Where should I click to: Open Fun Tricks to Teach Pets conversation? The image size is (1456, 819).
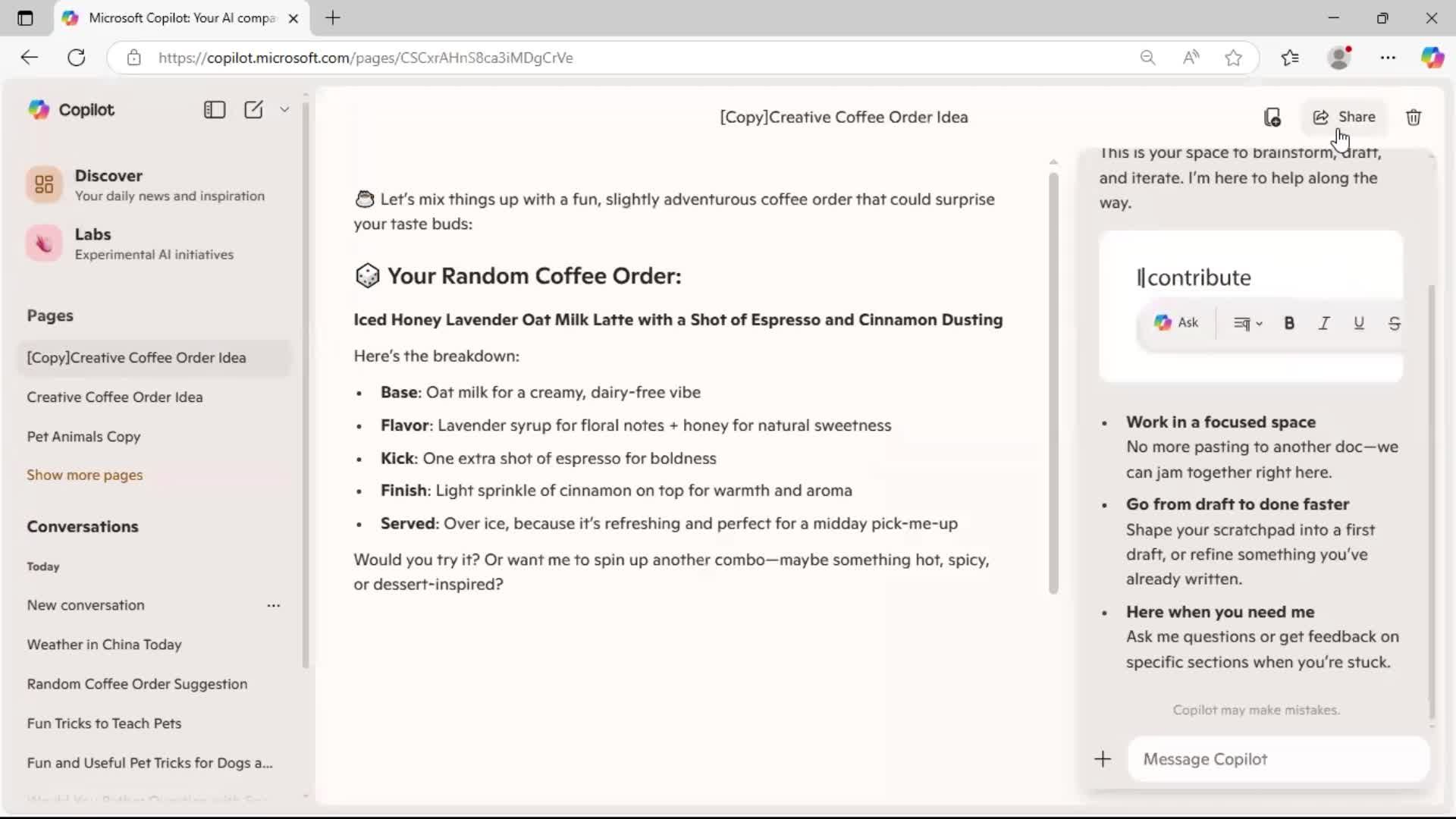click(x=104, y=723)
